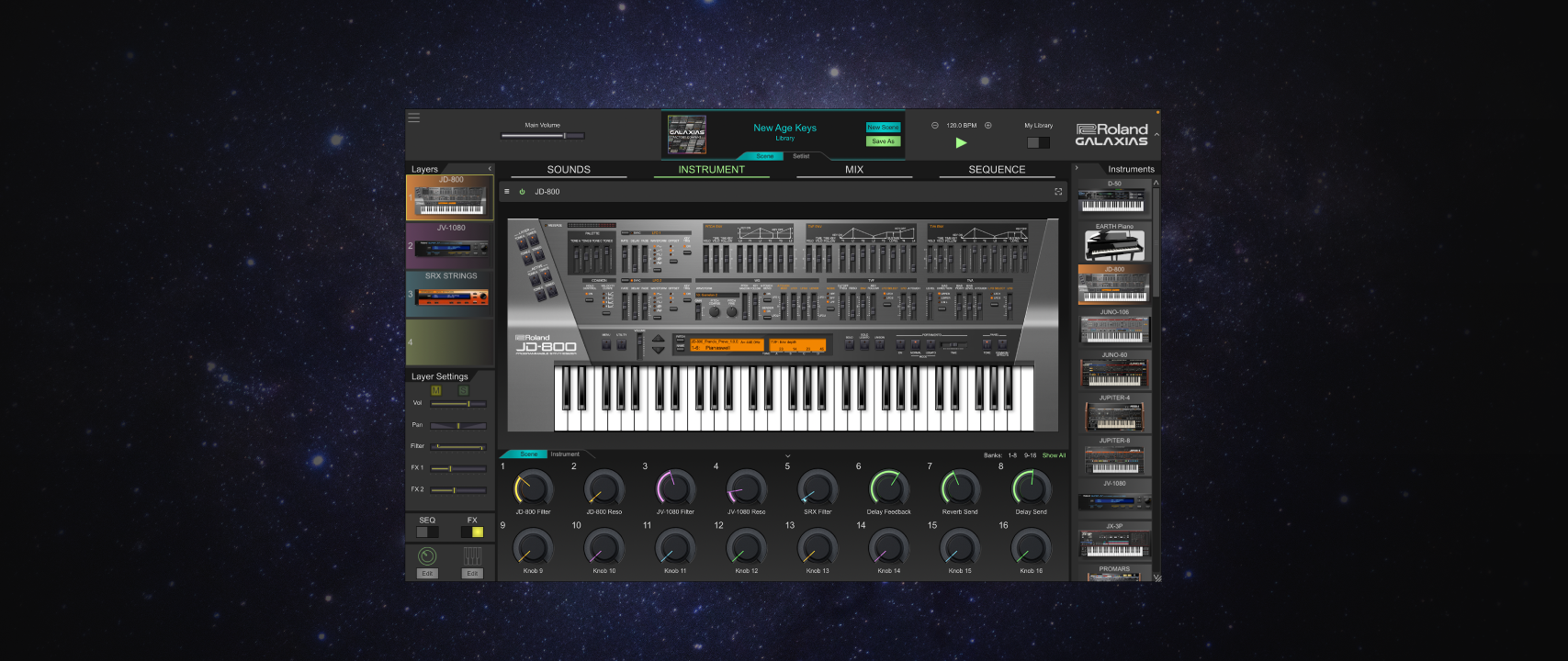Switch to the INSTRUMENT tab
1568x661 pixels.
coord(712,170)
